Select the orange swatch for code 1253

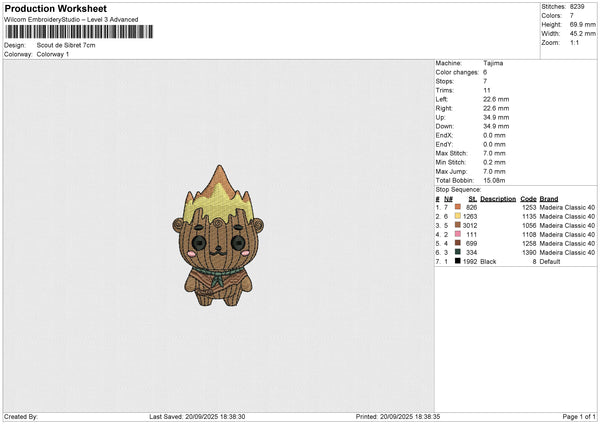pyautogui.click(x=458, y=207)
